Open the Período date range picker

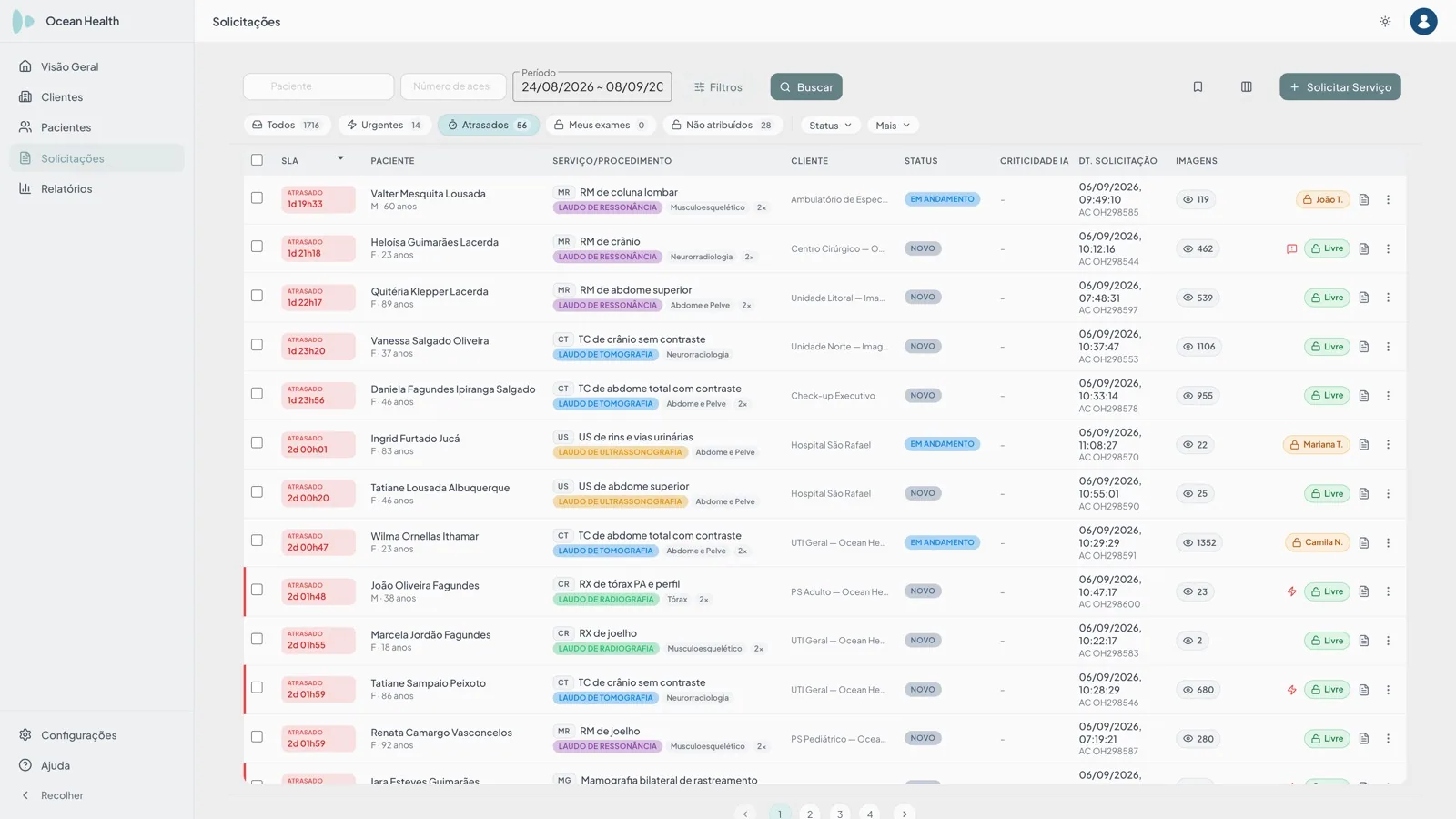click(x=591, y=87)
